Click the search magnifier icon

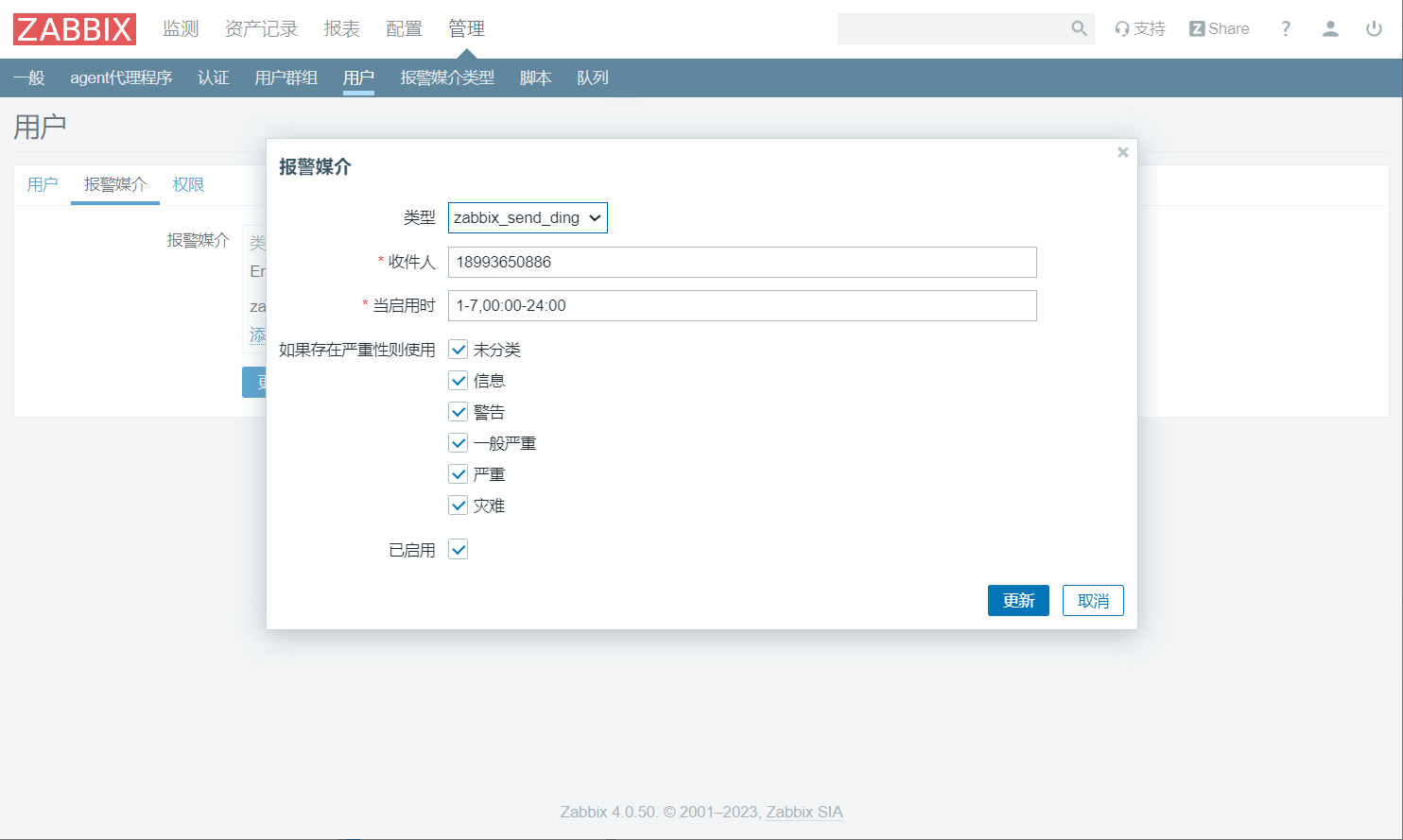tap(1079, 28)
